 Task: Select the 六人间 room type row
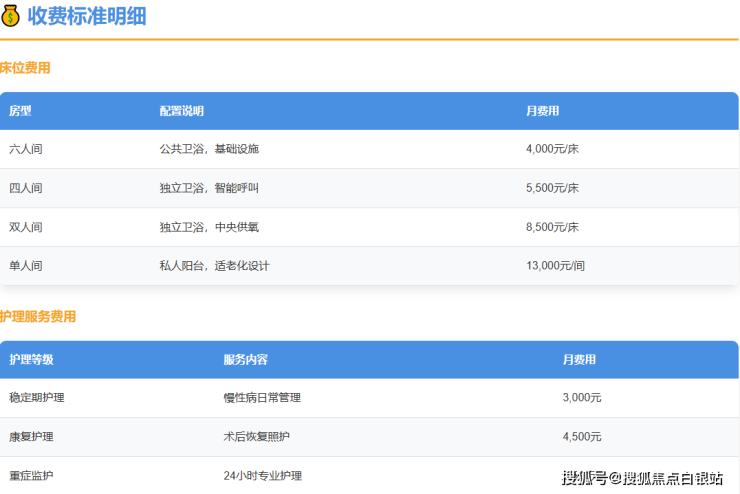(26, 149)
